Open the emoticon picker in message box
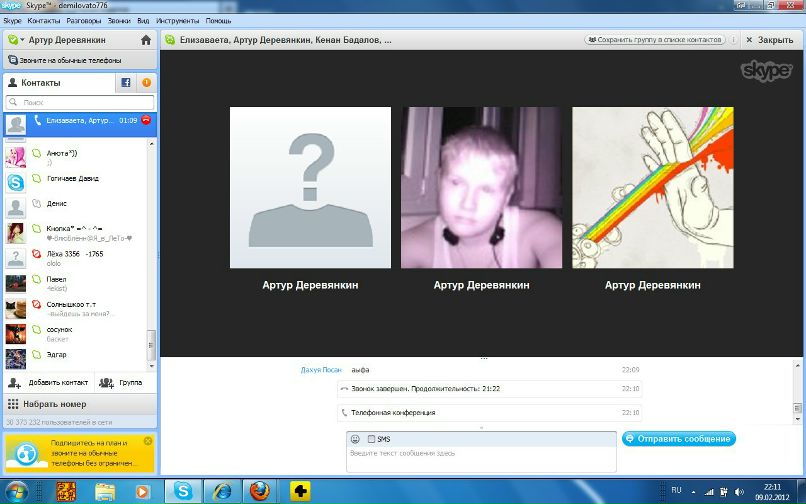 coord(355,439)
